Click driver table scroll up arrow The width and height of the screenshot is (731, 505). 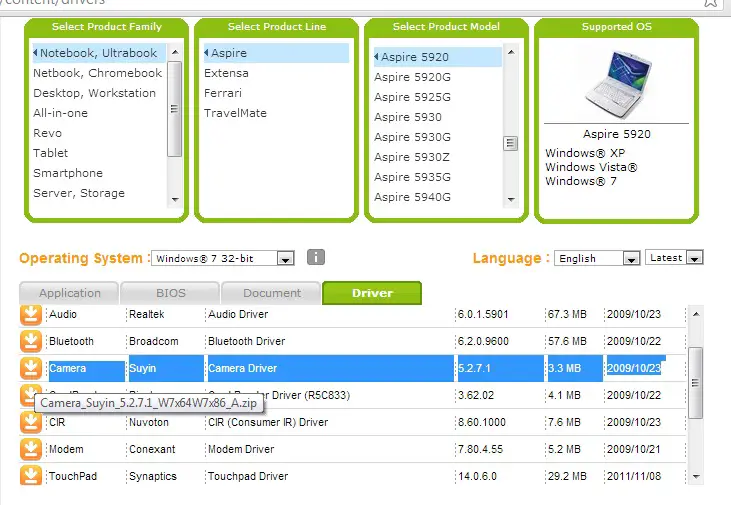click(x=696, y=314)
